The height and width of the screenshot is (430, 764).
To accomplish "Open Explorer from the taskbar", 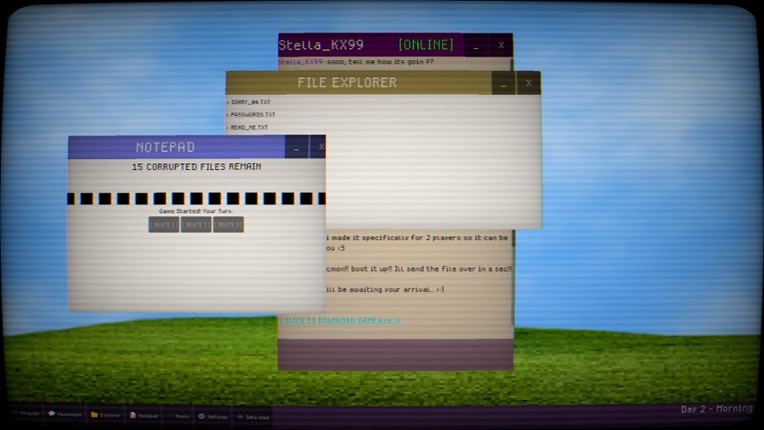I will coord(106,415).
